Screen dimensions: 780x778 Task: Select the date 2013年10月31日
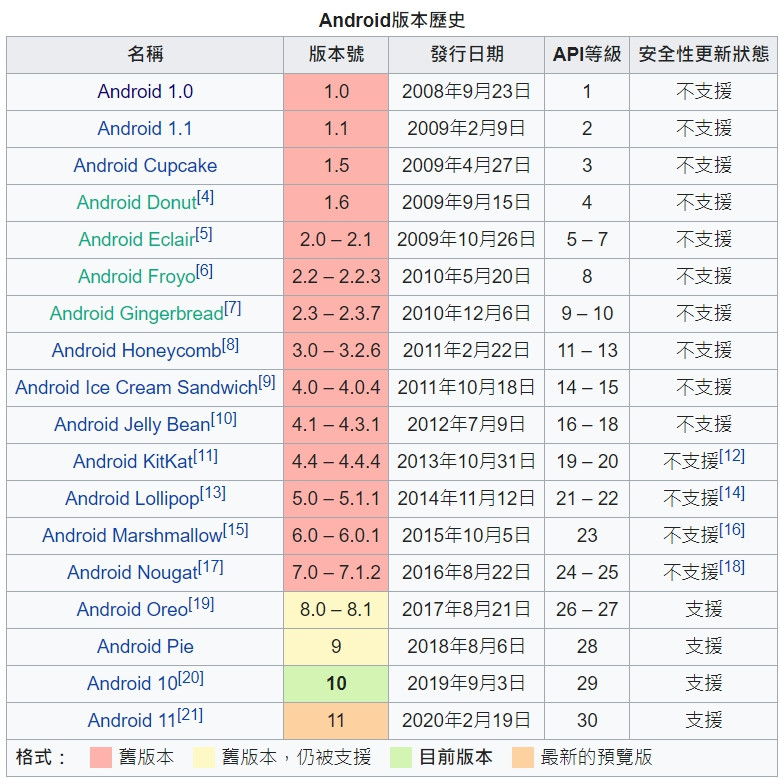pyautogui.click(x=467, y=462)
